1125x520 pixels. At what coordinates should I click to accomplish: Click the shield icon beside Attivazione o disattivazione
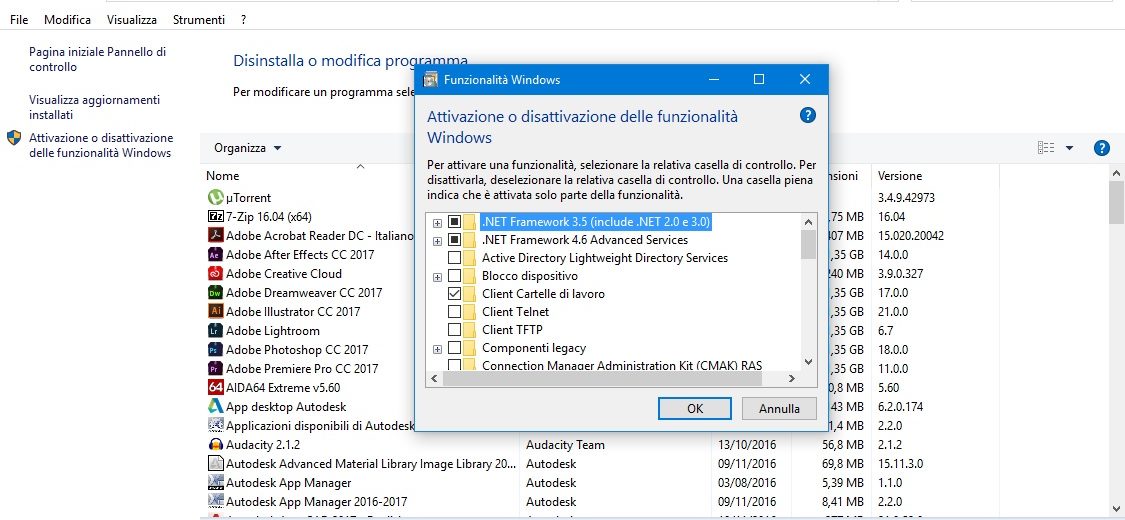14,138
